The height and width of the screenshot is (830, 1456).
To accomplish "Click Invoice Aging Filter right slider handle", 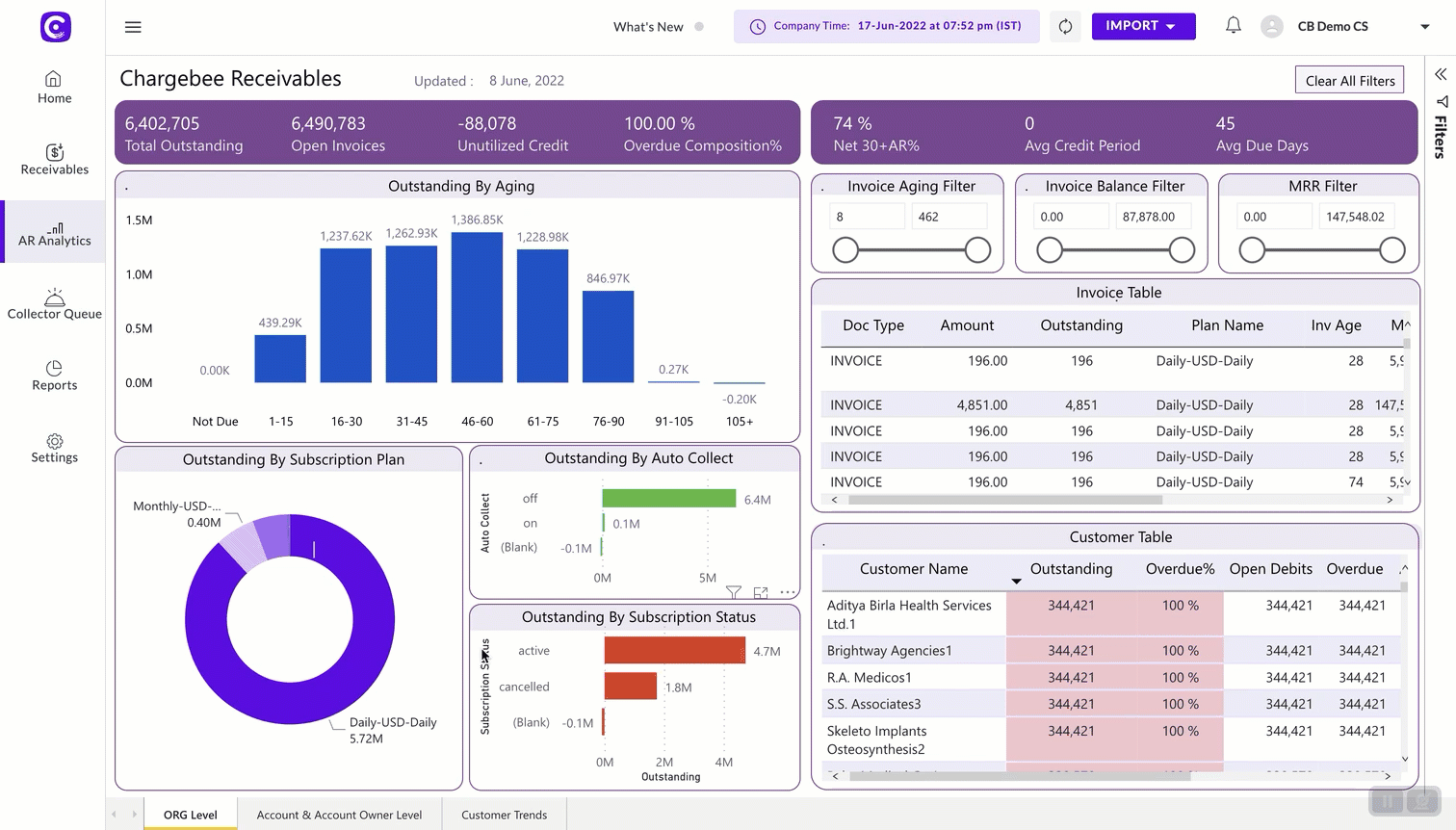I will click(977, 250).
